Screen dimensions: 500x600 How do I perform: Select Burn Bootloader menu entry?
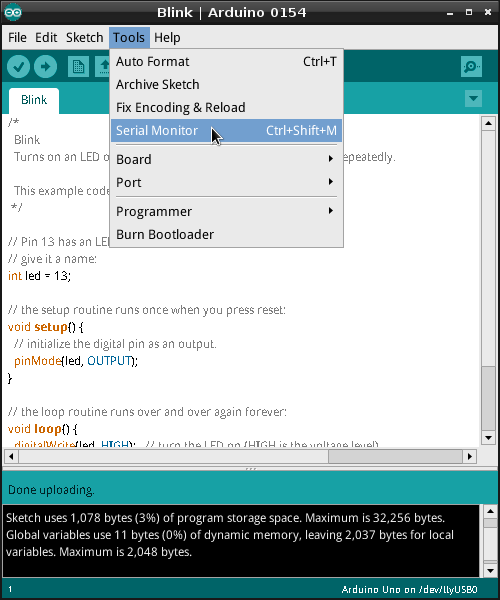[x=226, y=234]
